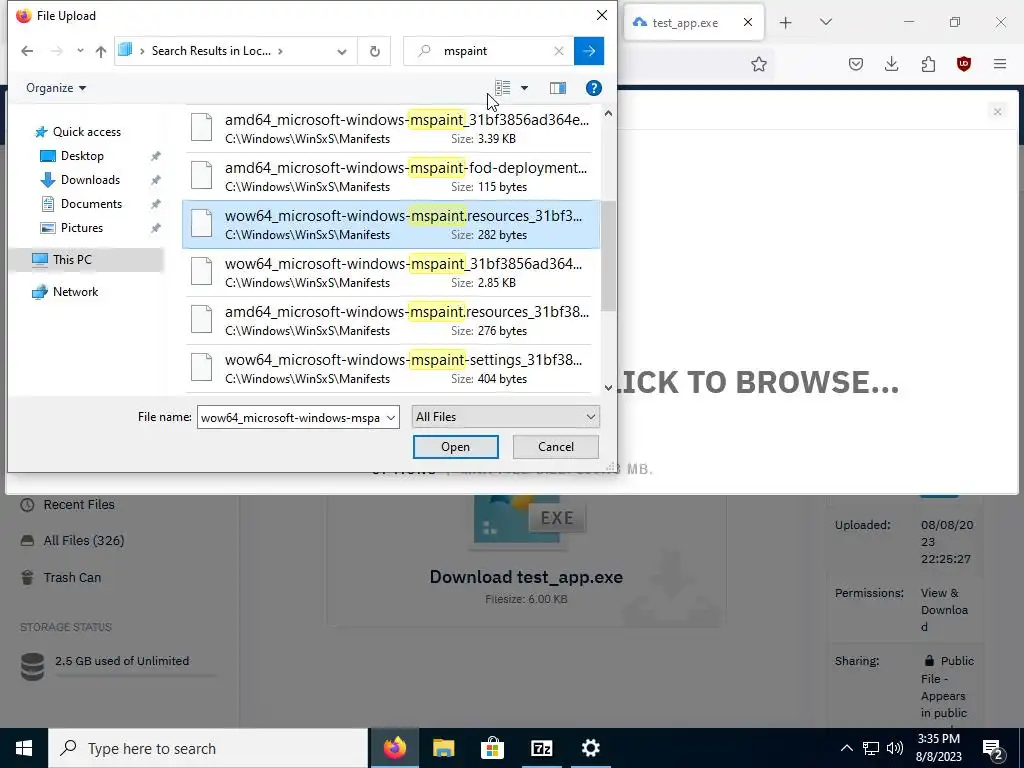
Task: Expand address bar history dropdown
Action: [x=342, y=52]
